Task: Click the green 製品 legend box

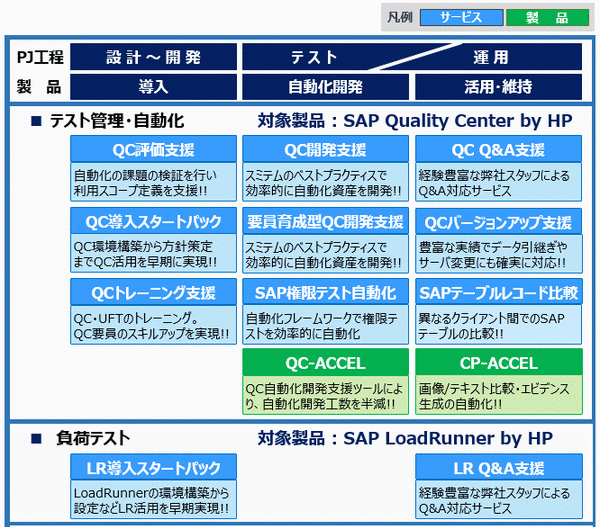Action: click(547, 18)
